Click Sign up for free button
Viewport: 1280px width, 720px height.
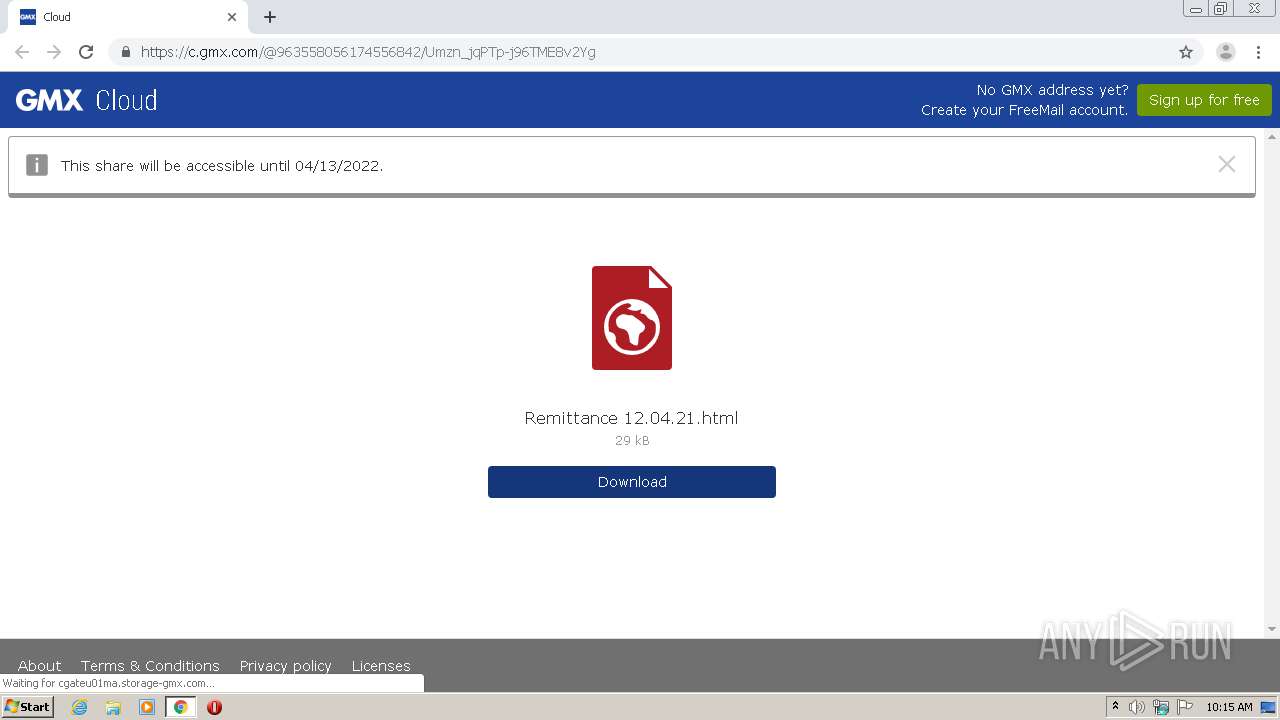pyautogui.click(x=1204, y=100)
